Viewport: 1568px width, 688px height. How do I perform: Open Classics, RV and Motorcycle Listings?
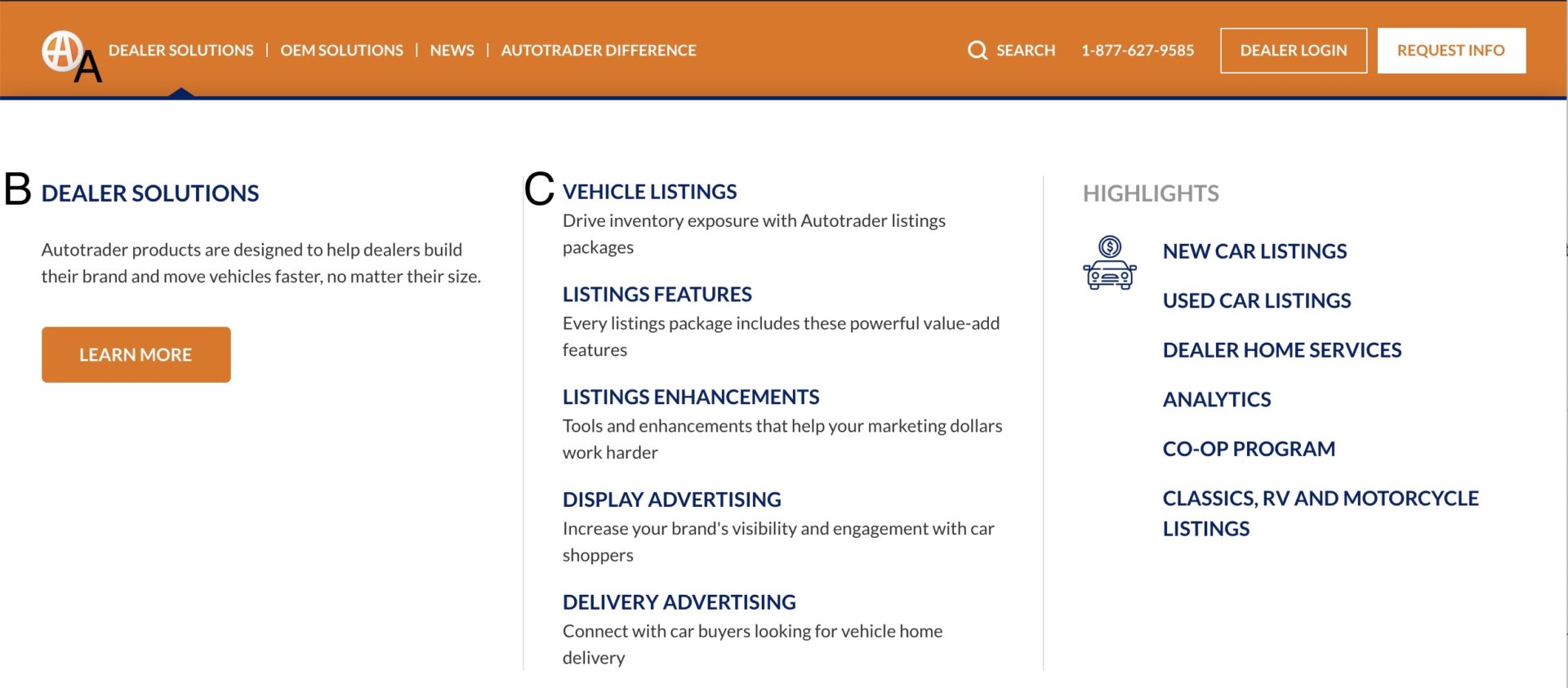1321,513
